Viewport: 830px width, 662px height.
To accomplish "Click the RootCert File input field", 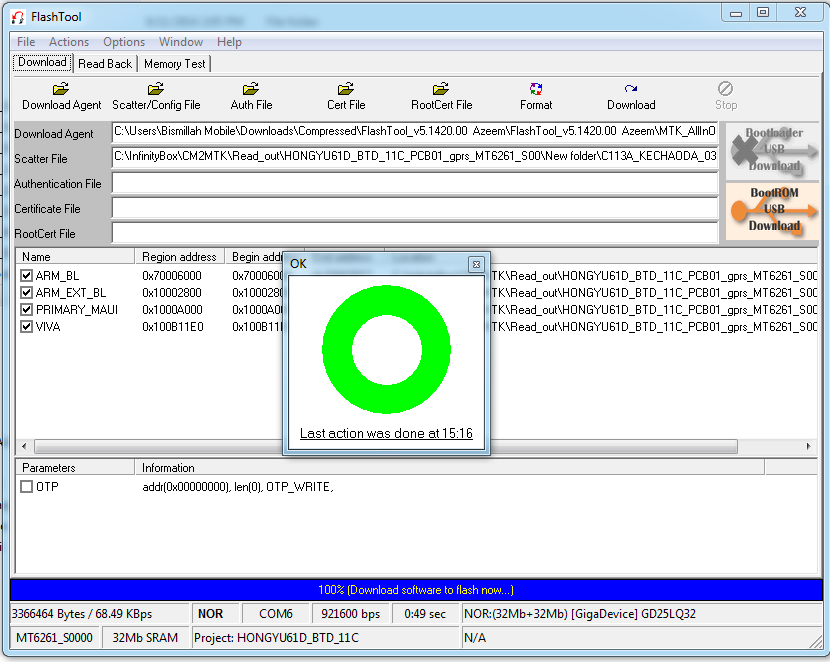I will pos(415,232).
